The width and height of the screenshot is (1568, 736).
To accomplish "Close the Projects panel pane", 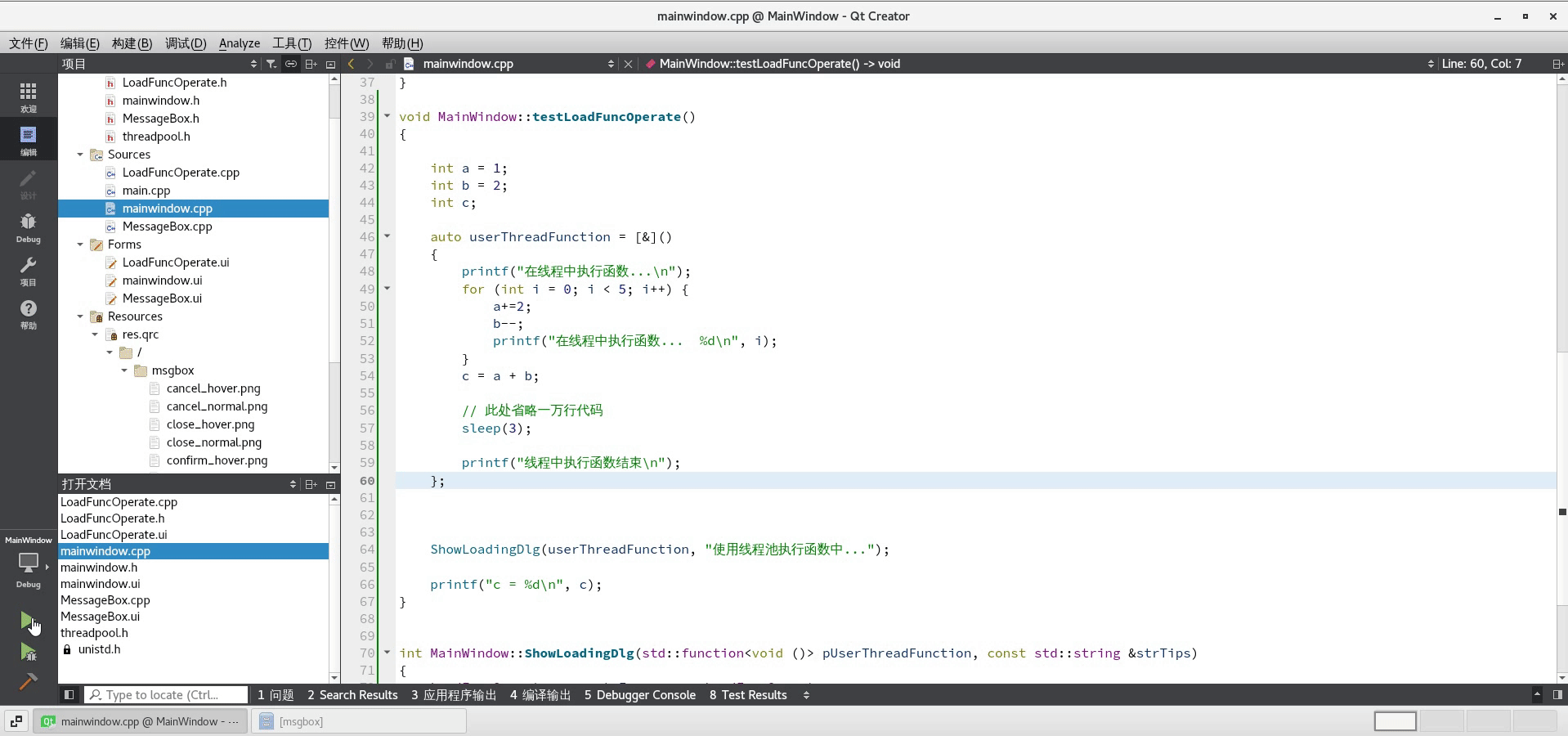I will 330,64.
